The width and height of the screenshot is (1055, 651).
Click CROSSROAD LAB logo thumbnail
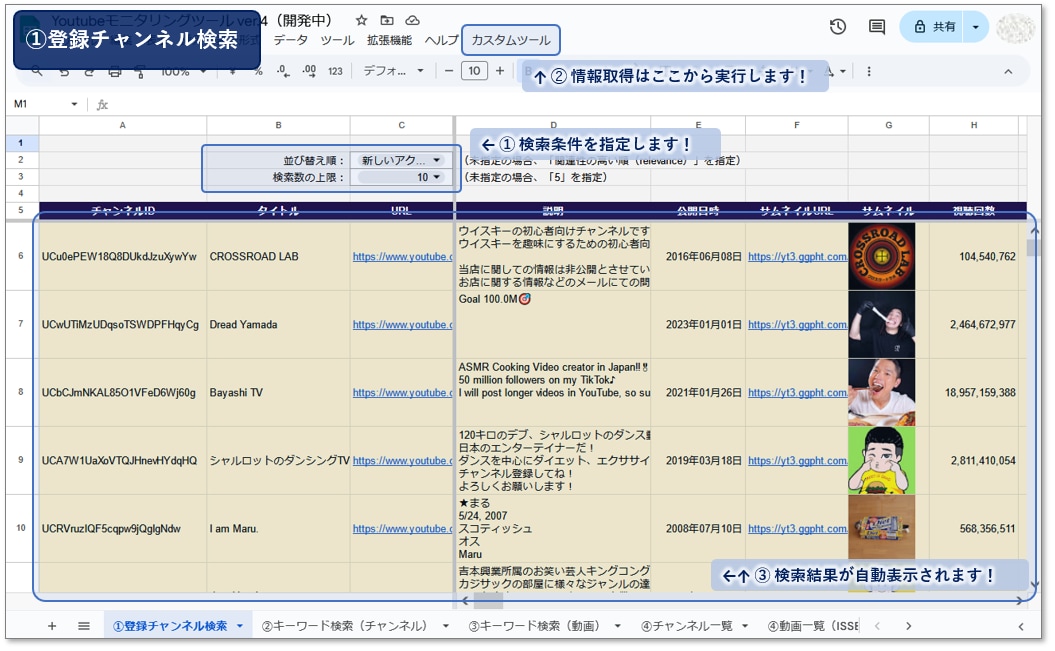881,256
